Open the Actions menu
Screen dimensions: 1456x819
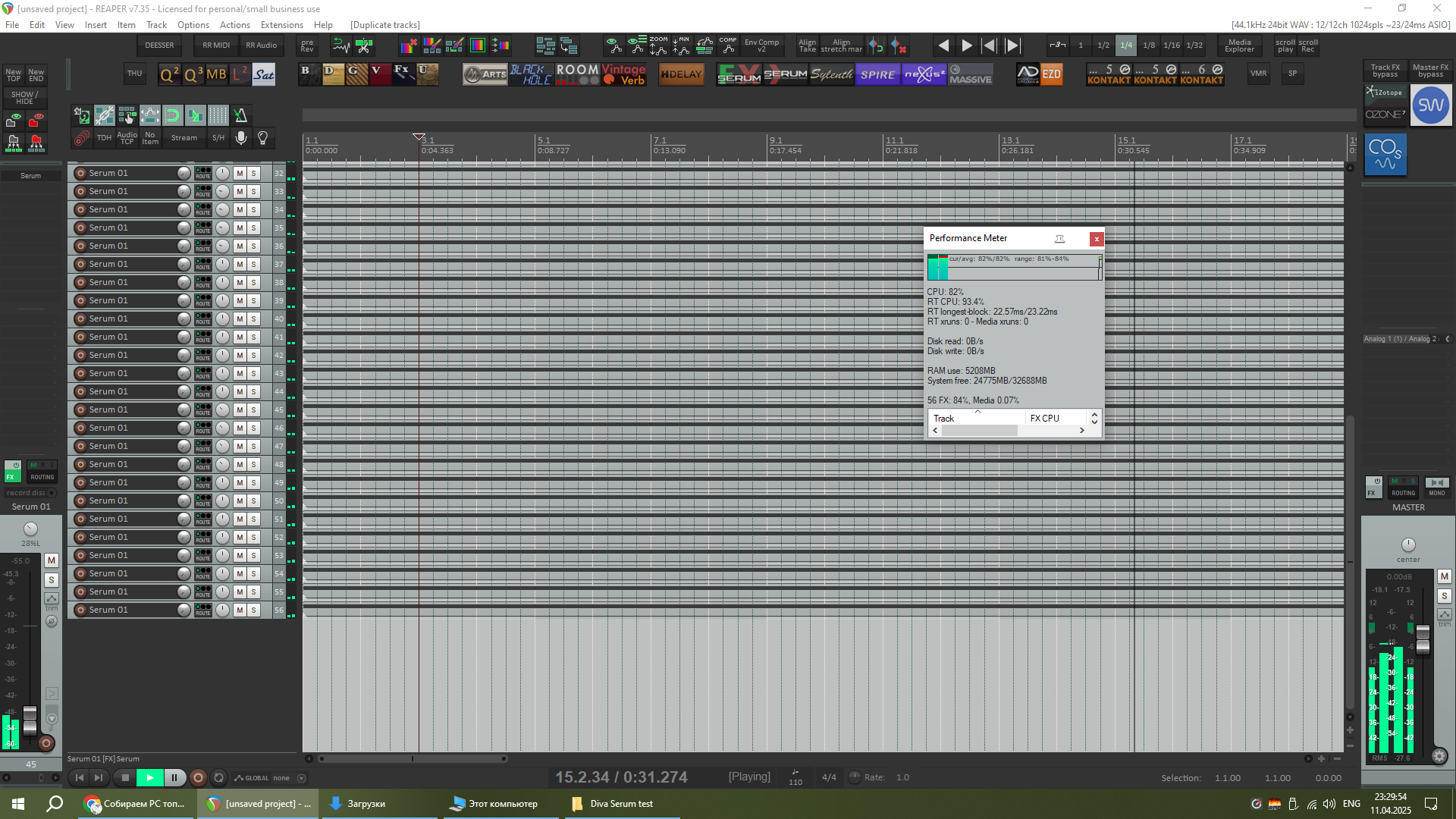point(234,25)
